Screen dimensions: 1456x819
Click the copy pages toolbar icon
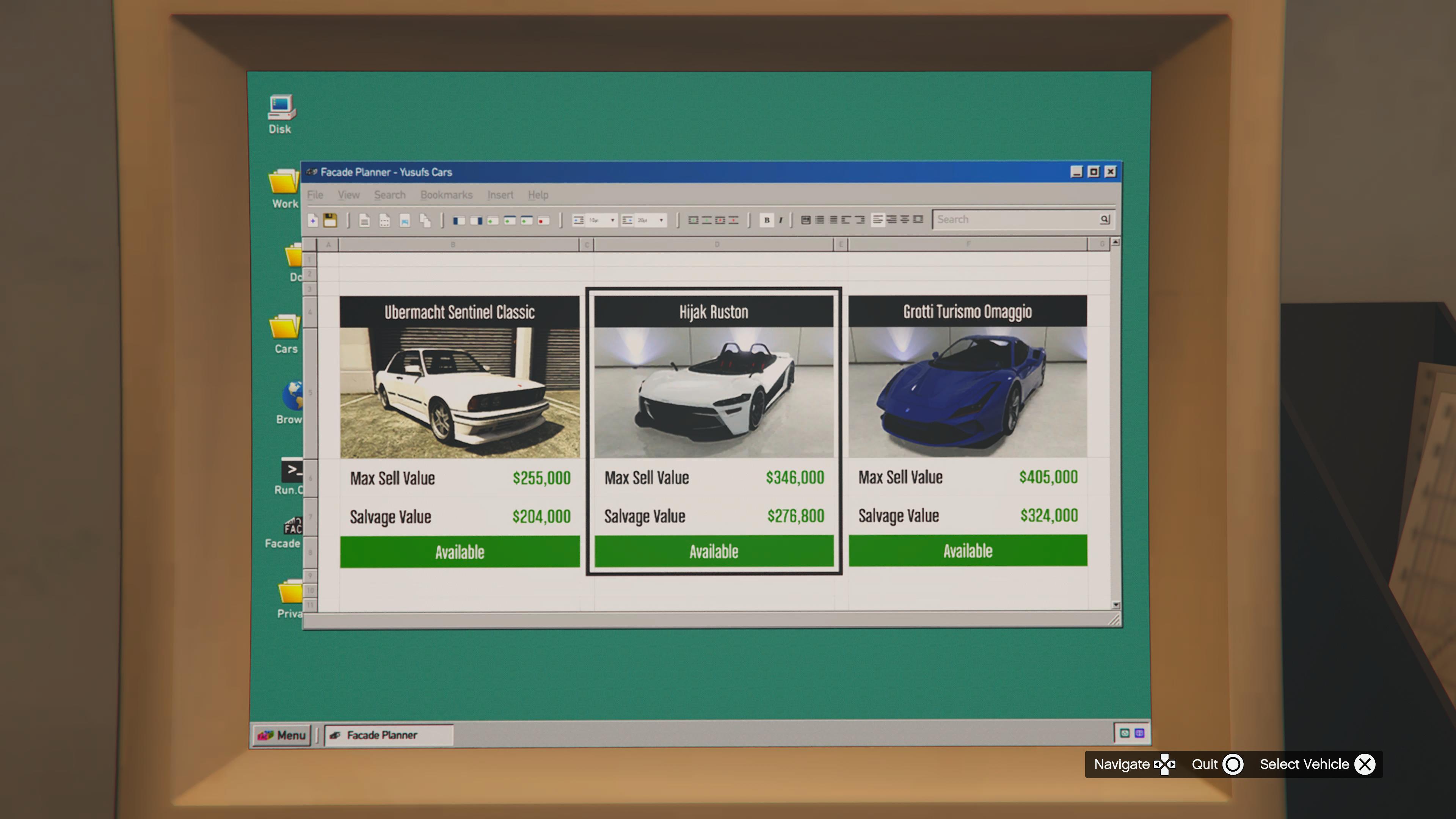point(425,220)
